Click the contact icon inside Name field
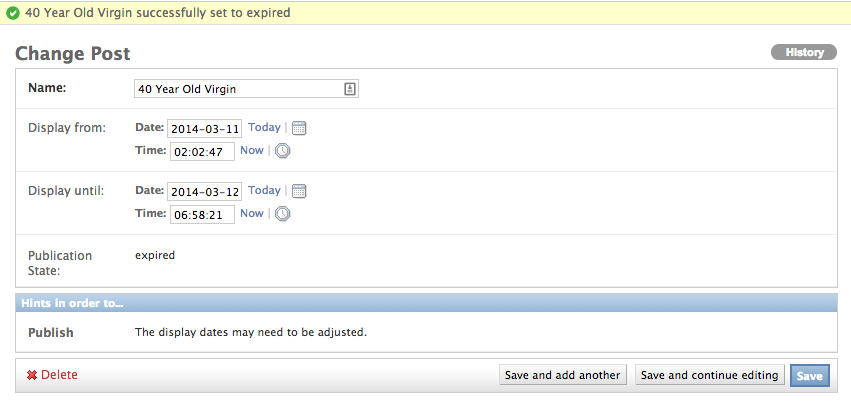 click(350, 89)
